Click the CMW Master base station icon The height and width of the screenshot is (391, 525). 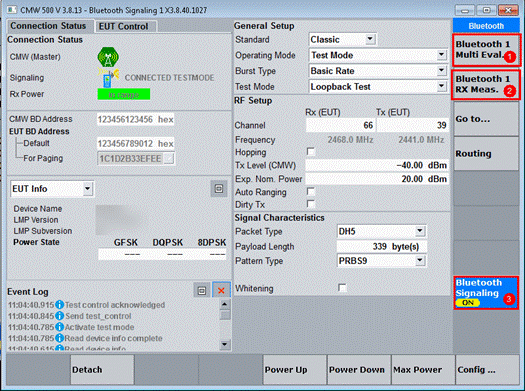[x=108, y=57]
